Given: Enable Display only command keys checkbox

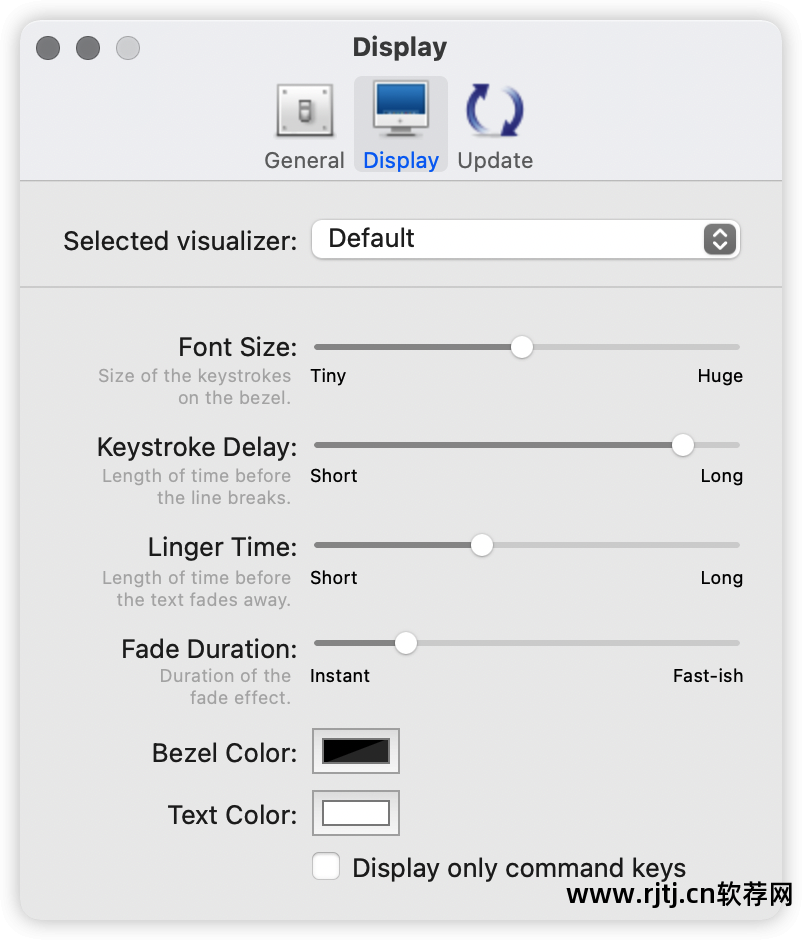Looking at the screenshot, I should click(x=326, y=866).
